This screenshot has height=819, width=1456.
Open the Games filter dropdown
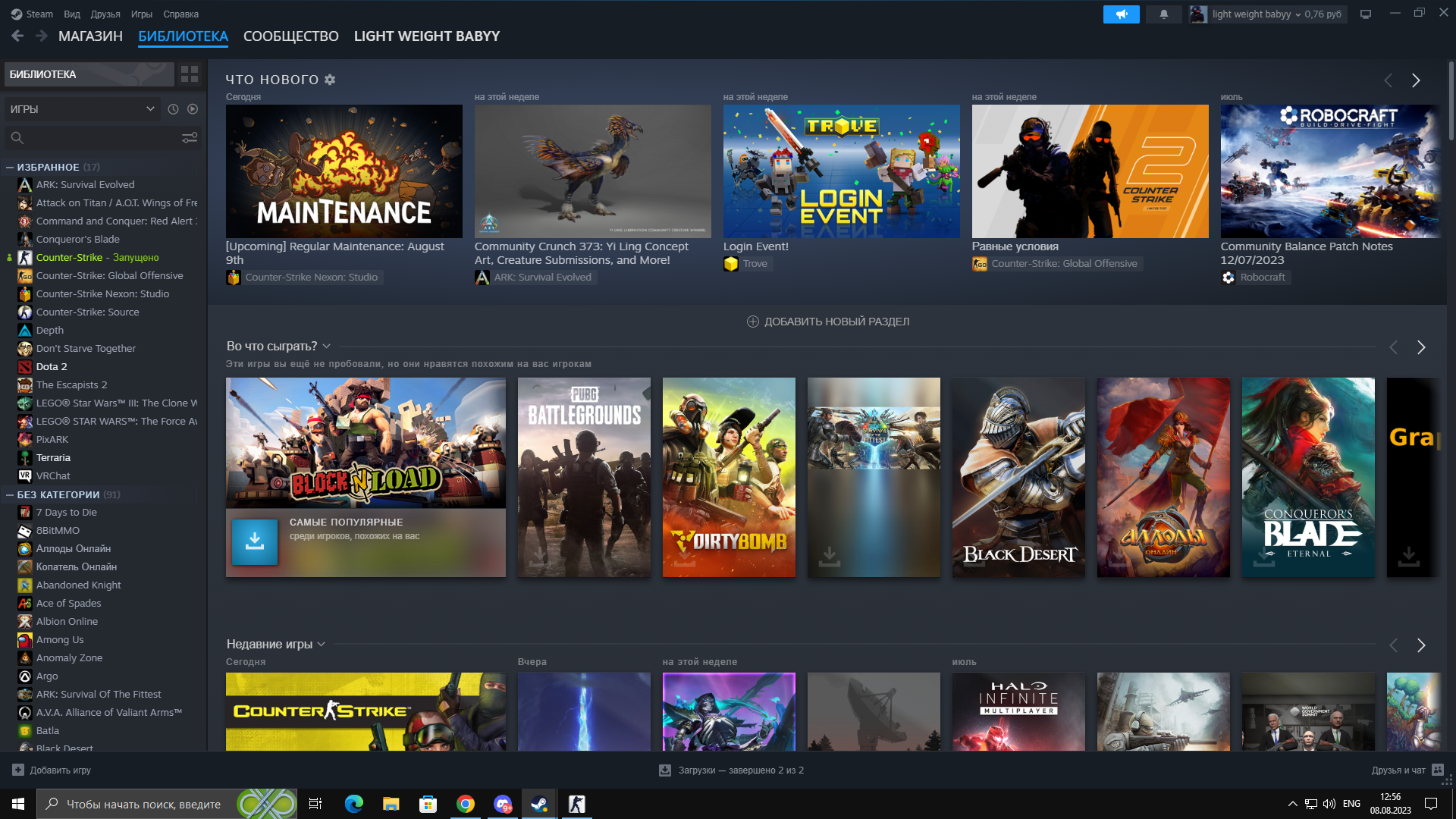(82, 109)
